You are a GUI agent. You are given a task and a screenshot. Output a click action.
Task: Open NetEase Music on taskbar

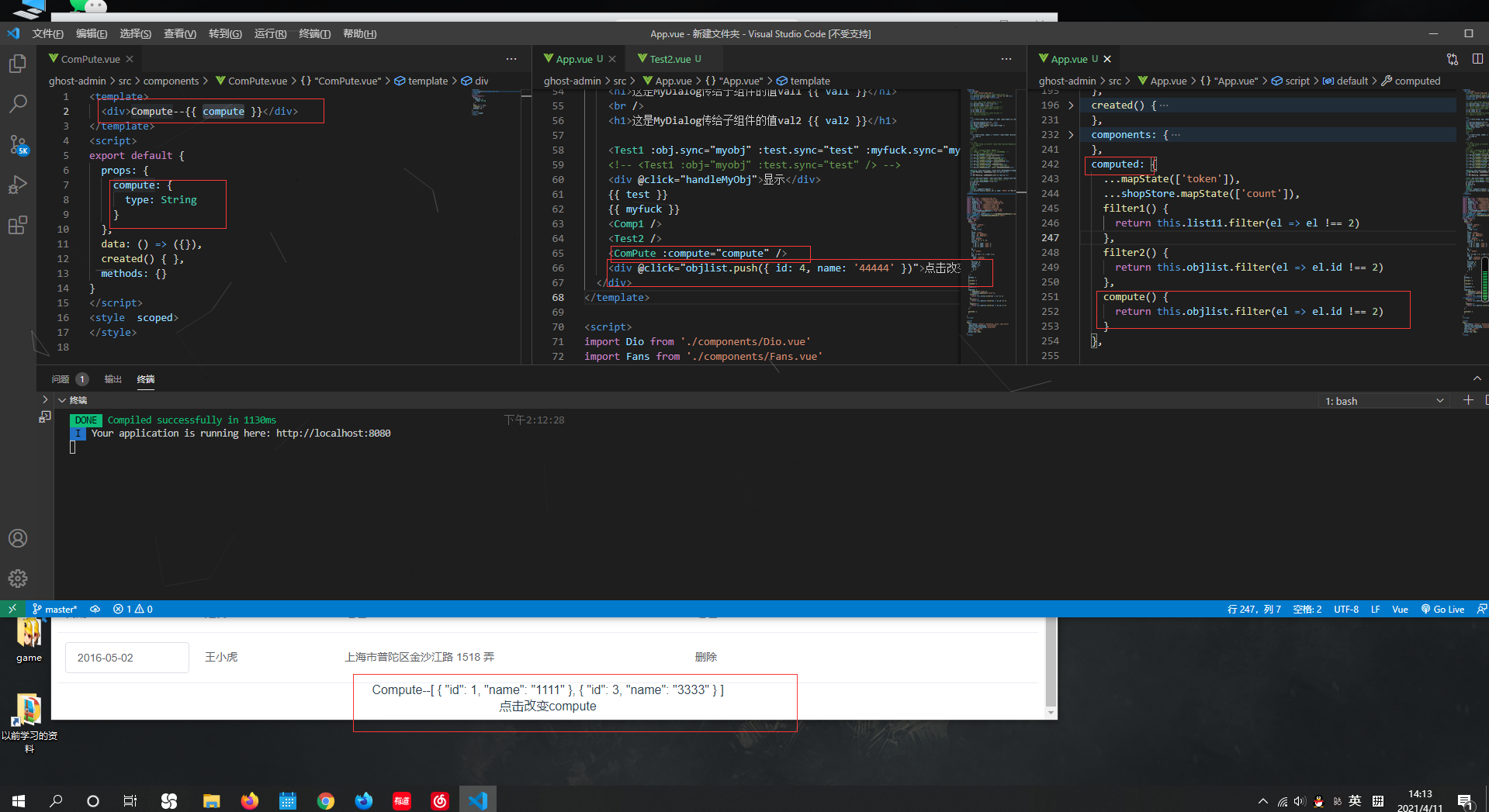click(x=440, y=800)
